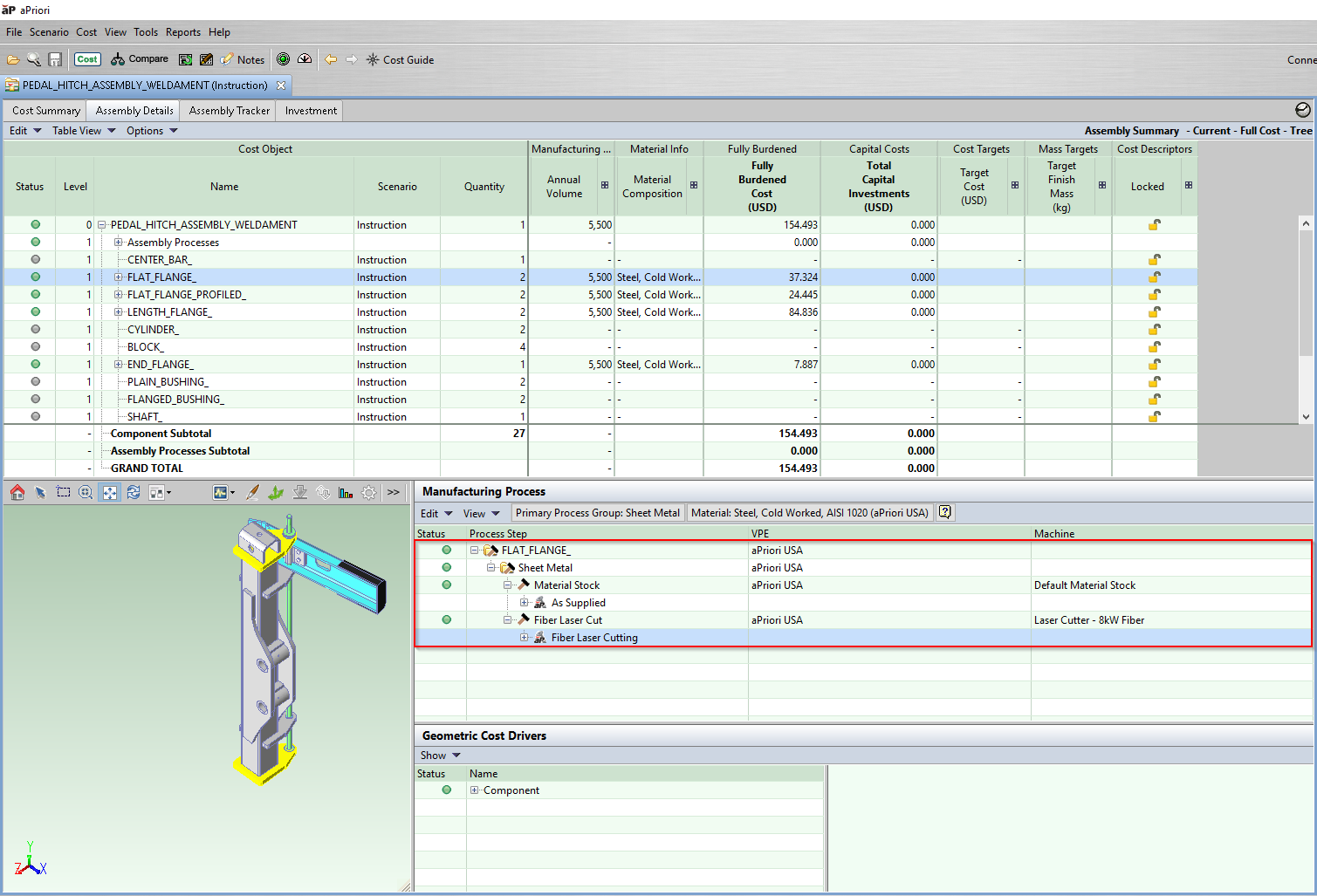The height and width of the screenshot is (896, 1317).
Task: Select the paintbrush tool in viewer toolbar
Action: pos(252,493)
